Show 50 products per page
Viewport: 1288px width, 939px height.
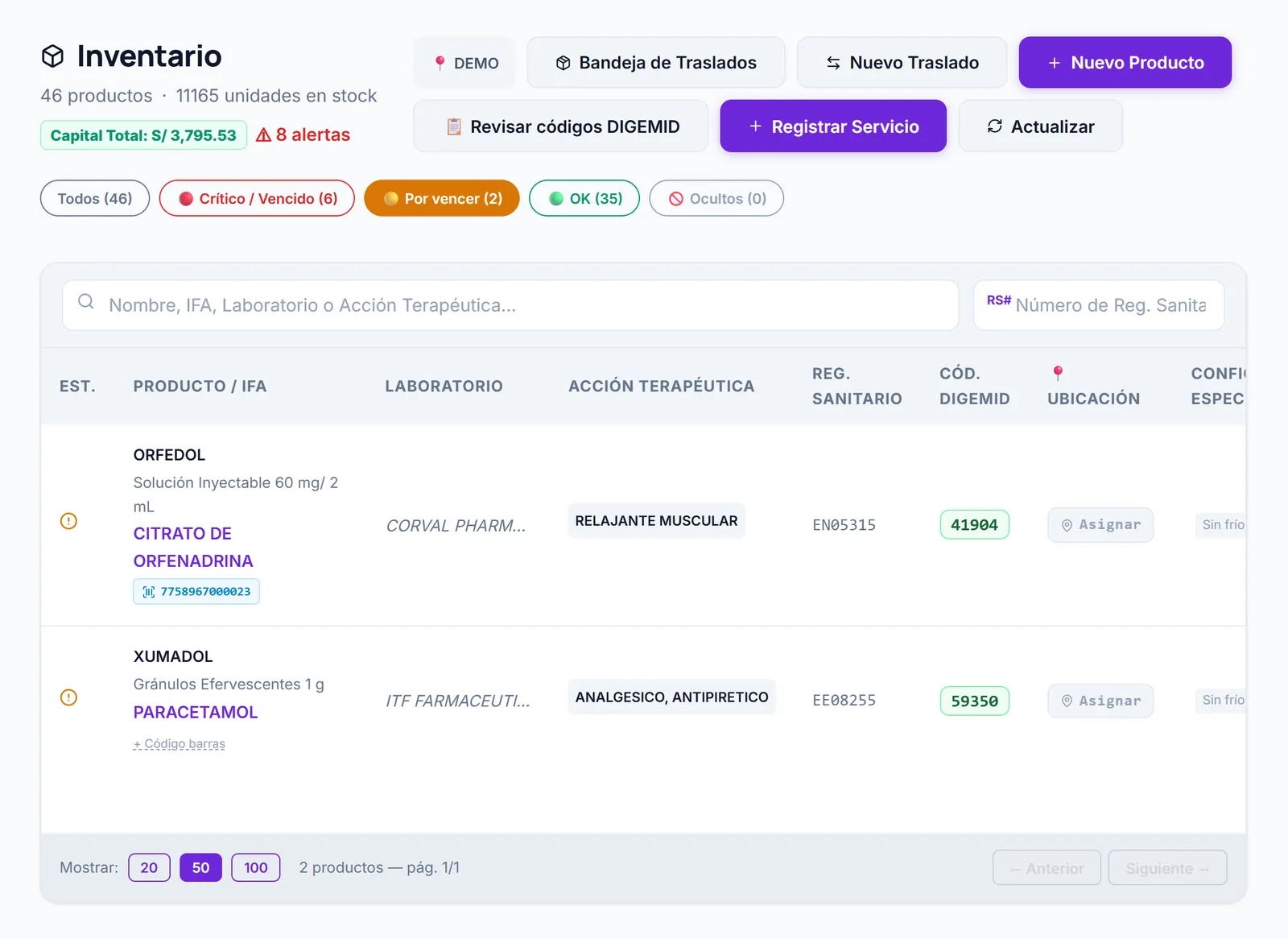(x=200, y=868)
